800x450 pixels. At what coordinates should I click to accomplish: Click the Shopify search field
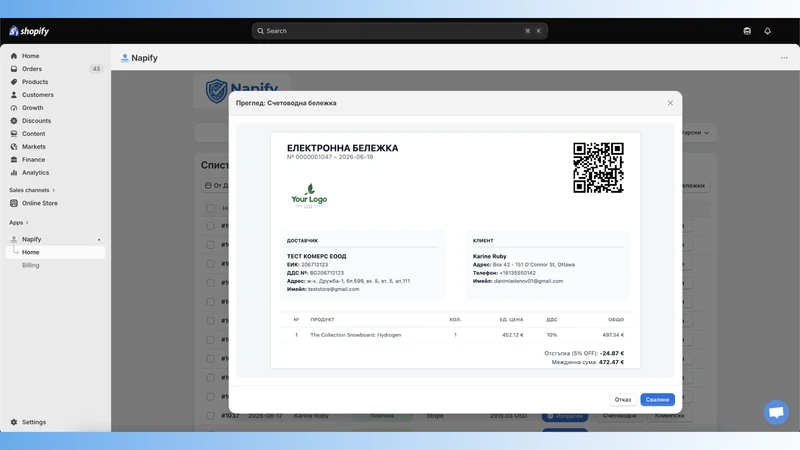point(399,31)
